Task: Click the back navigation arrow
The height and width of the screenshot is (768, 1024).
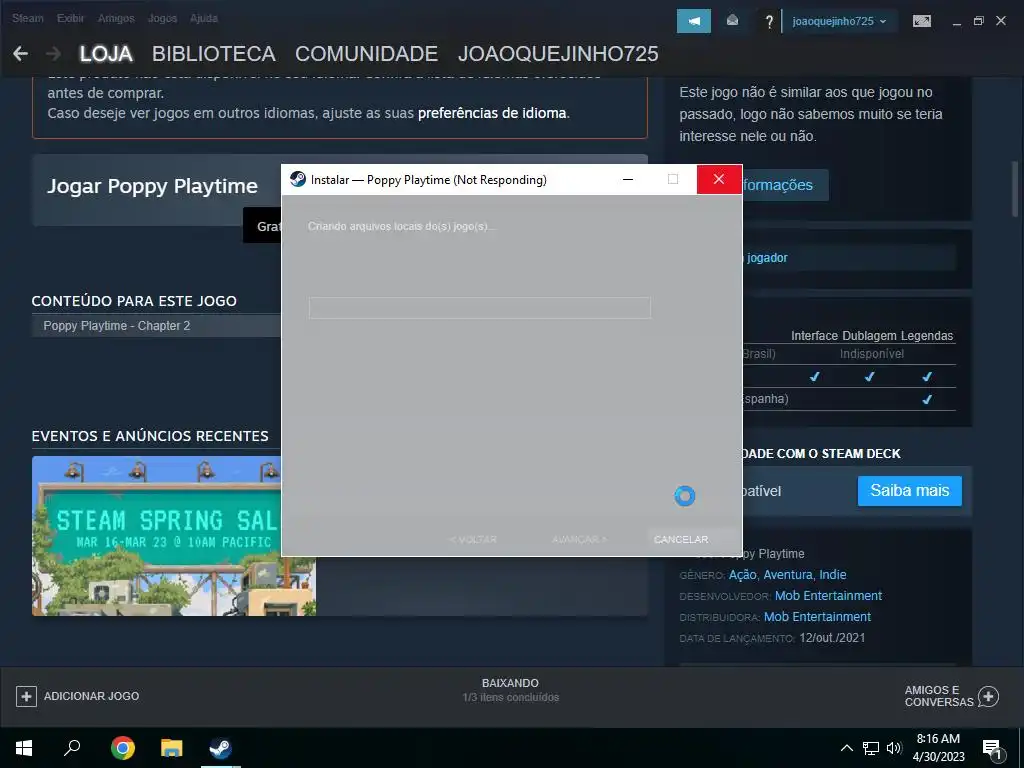Action: (20, 54)
